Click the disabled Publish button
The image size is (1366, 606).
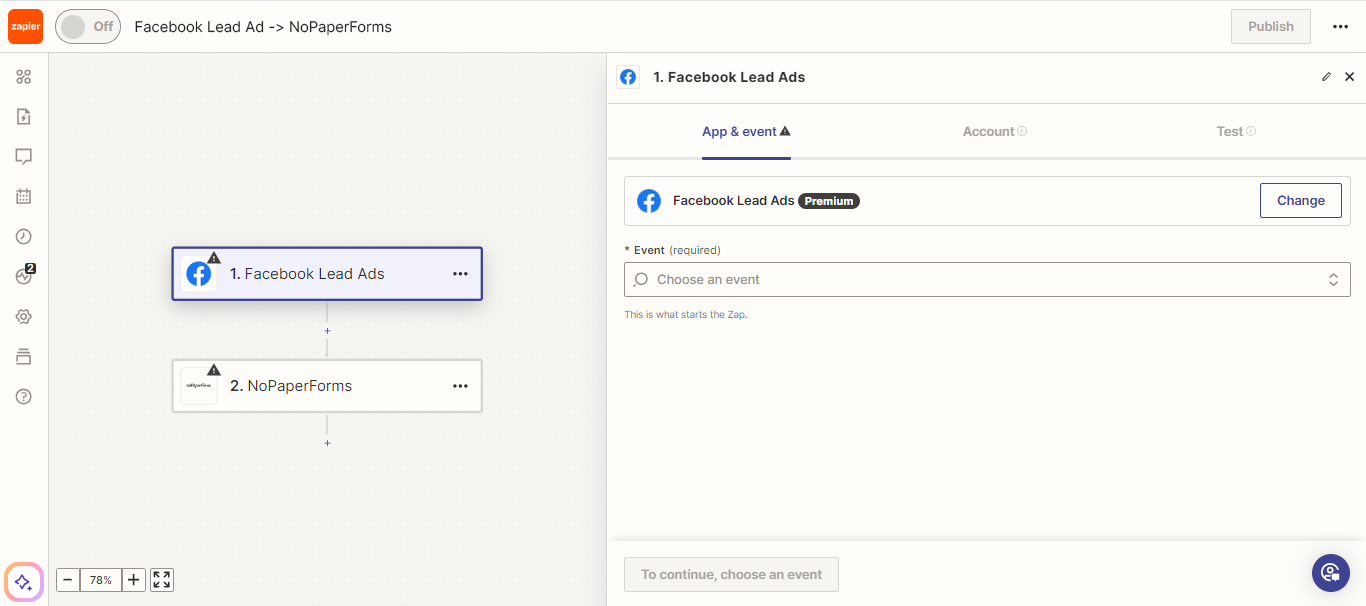(x=1270, y=27)
